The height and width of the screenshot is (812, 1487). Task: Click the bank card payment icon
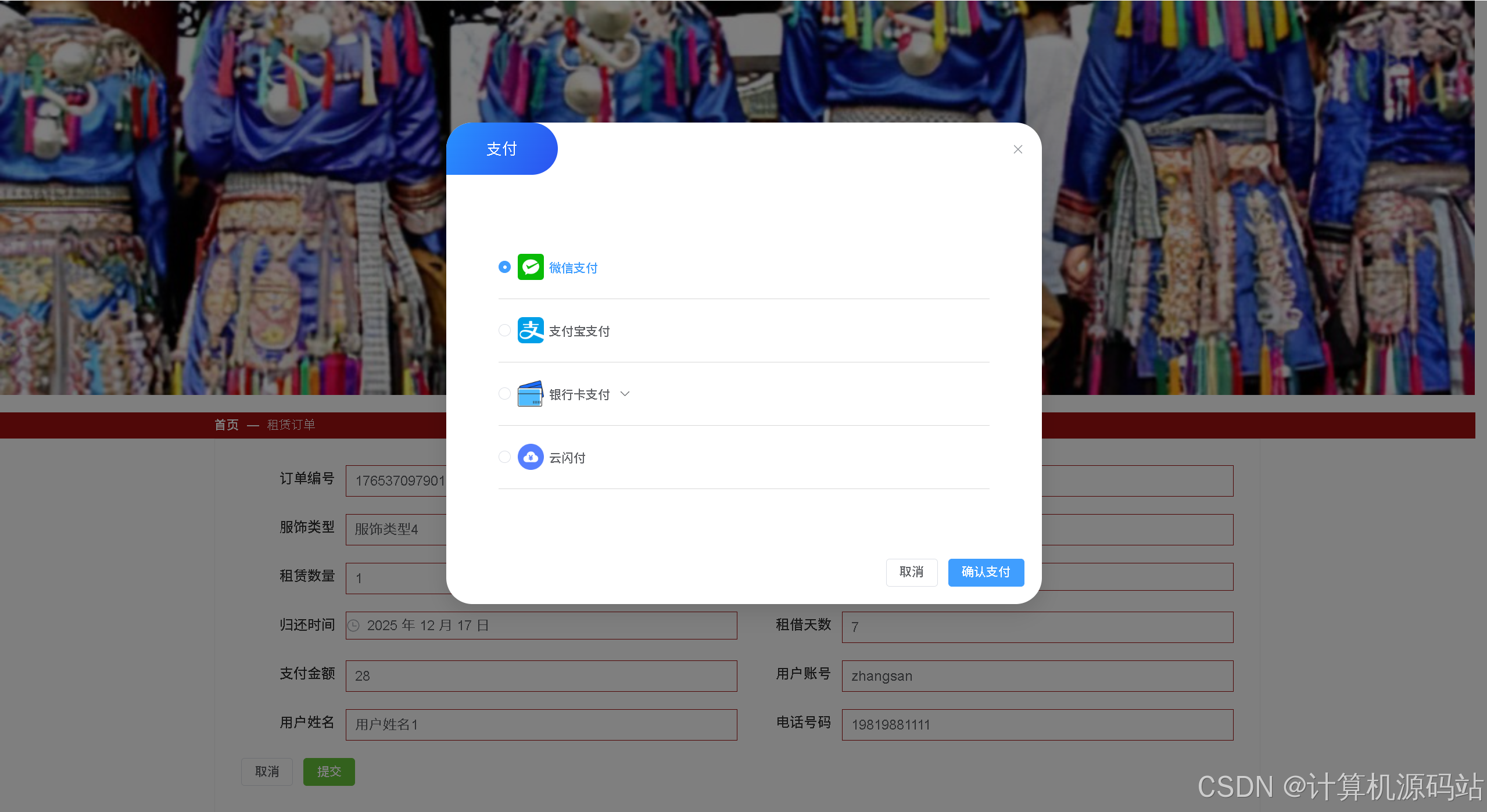530,394
